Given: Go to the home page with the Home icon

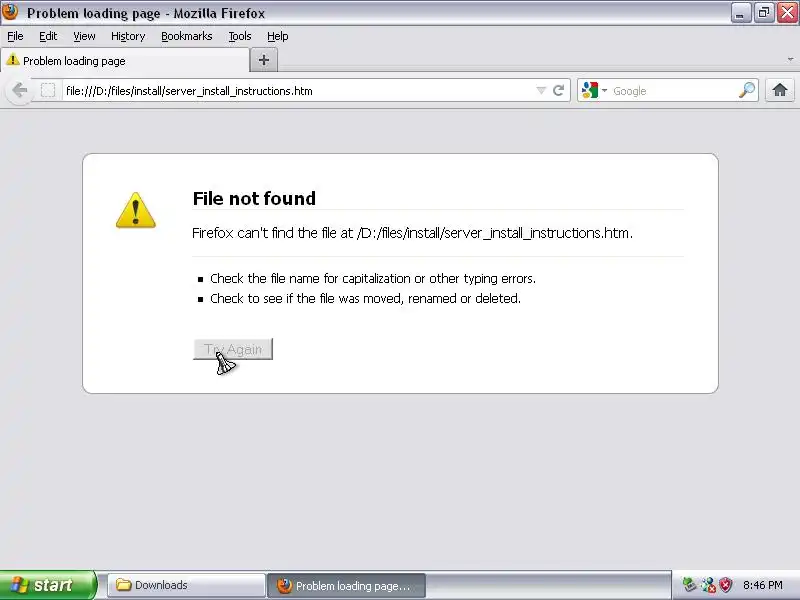Looking at the screenshot, I should [779, 90].
